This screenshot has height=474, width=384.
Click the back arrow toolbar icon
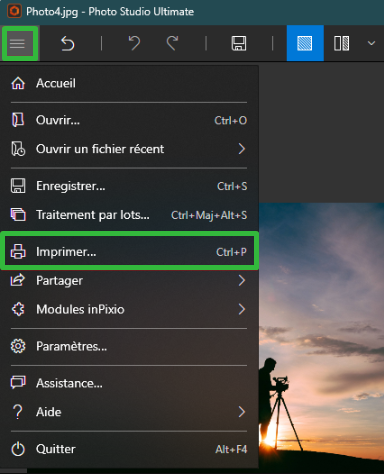point(68,44)
